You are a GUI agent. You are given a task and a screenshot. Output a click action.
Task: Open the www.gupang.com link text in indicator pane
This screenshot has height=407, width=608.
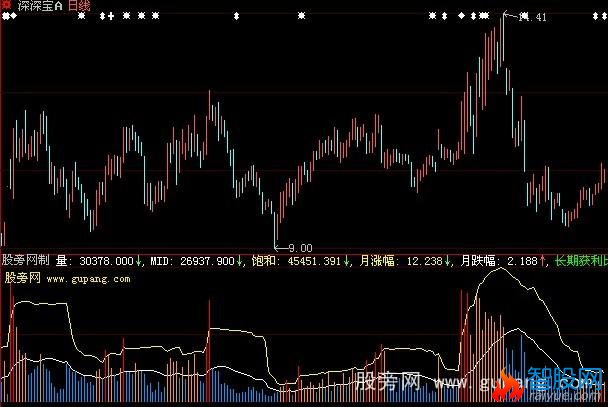[x=88, y=279]
